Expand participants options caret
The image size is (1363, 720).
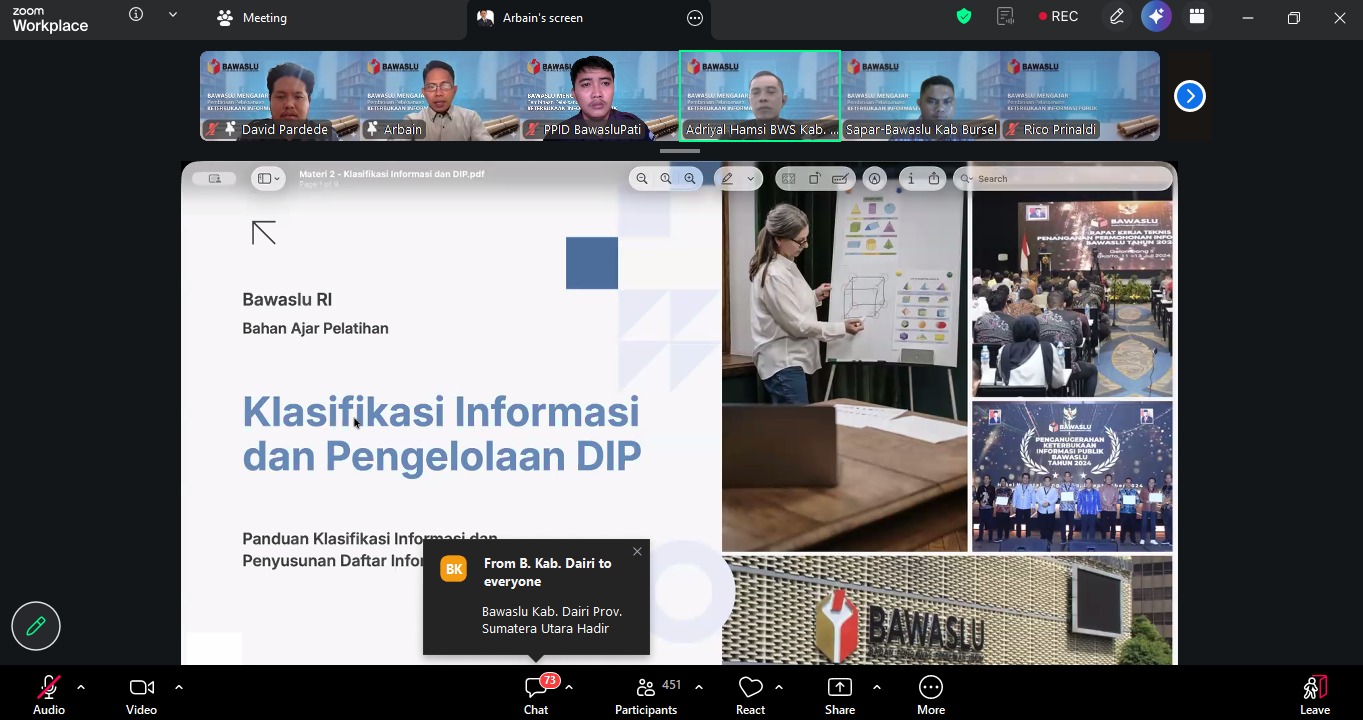[699, 687]
